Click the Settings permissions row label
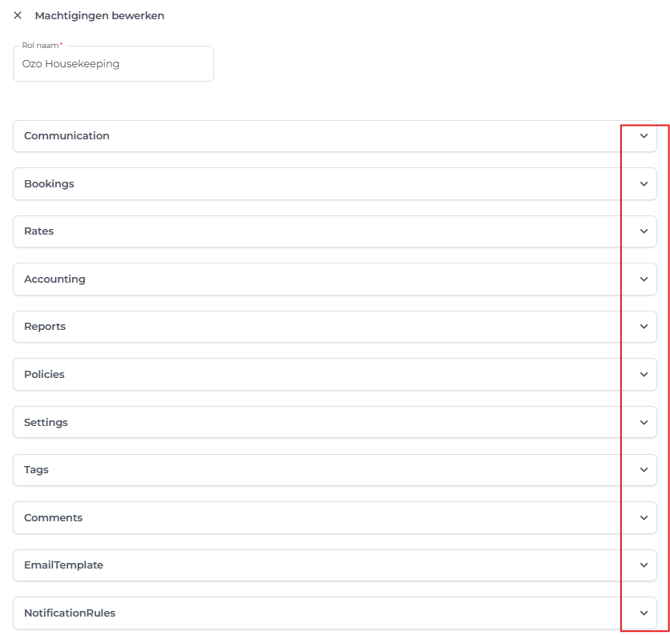670x635 pixels. 46,422
